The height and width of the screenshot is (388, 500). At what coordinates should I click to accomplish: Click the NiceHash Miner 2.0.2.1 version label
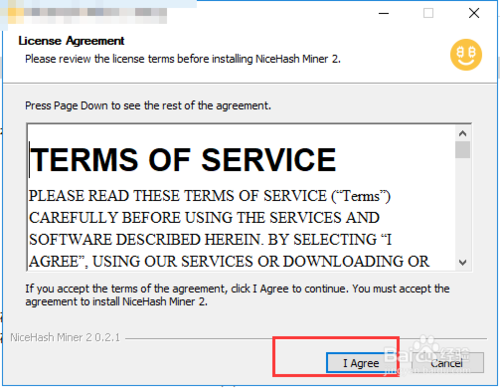pos(65,337)
